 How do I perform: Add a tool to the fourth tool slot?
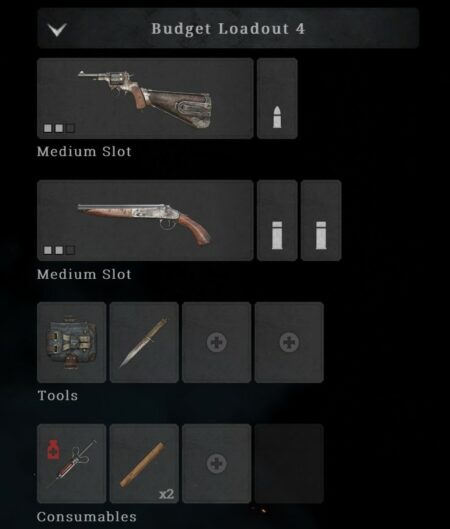[289, 342]
